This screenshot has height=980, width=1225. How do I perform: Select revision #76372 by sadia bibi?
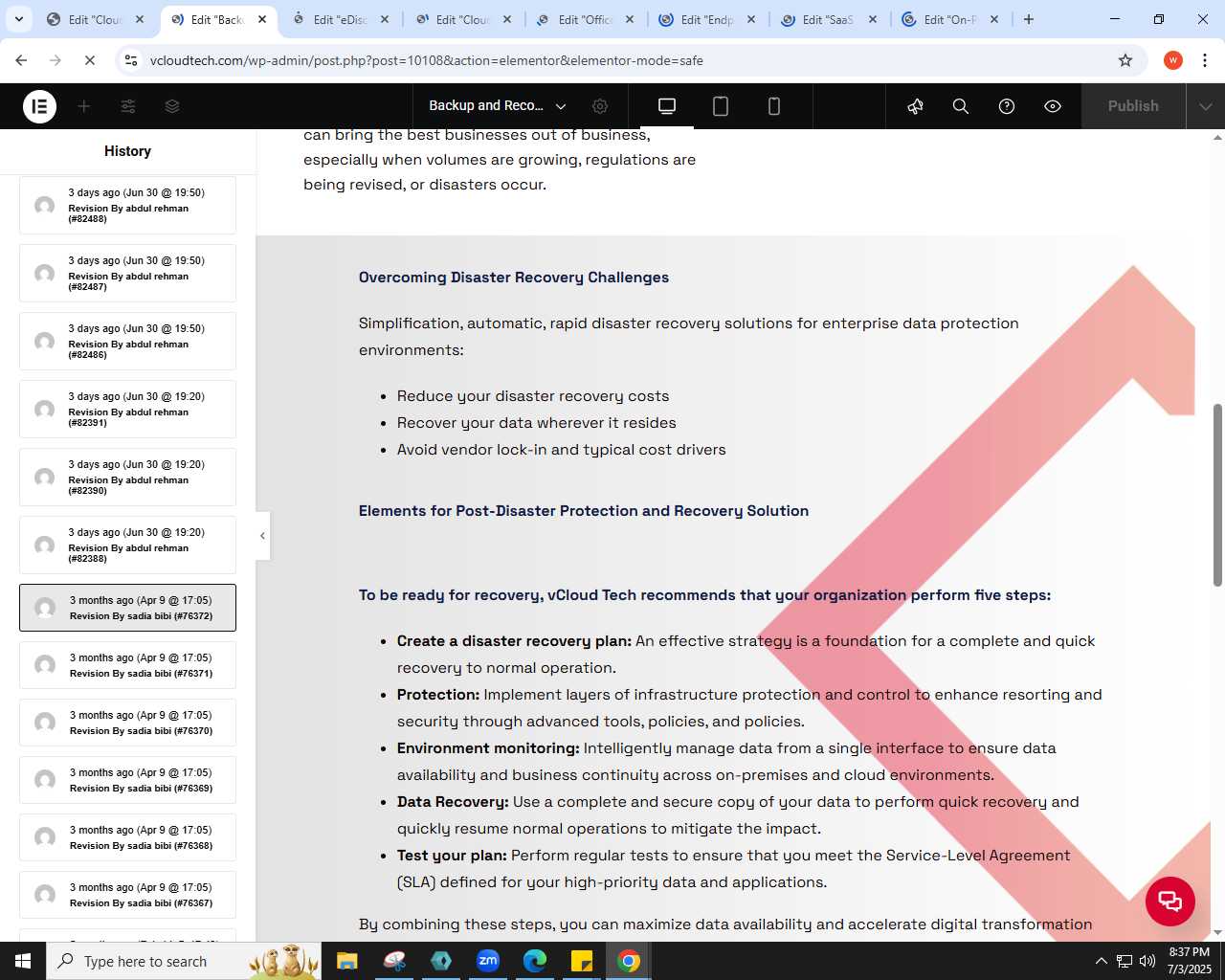pyautogui.click(x=127, y=608)
